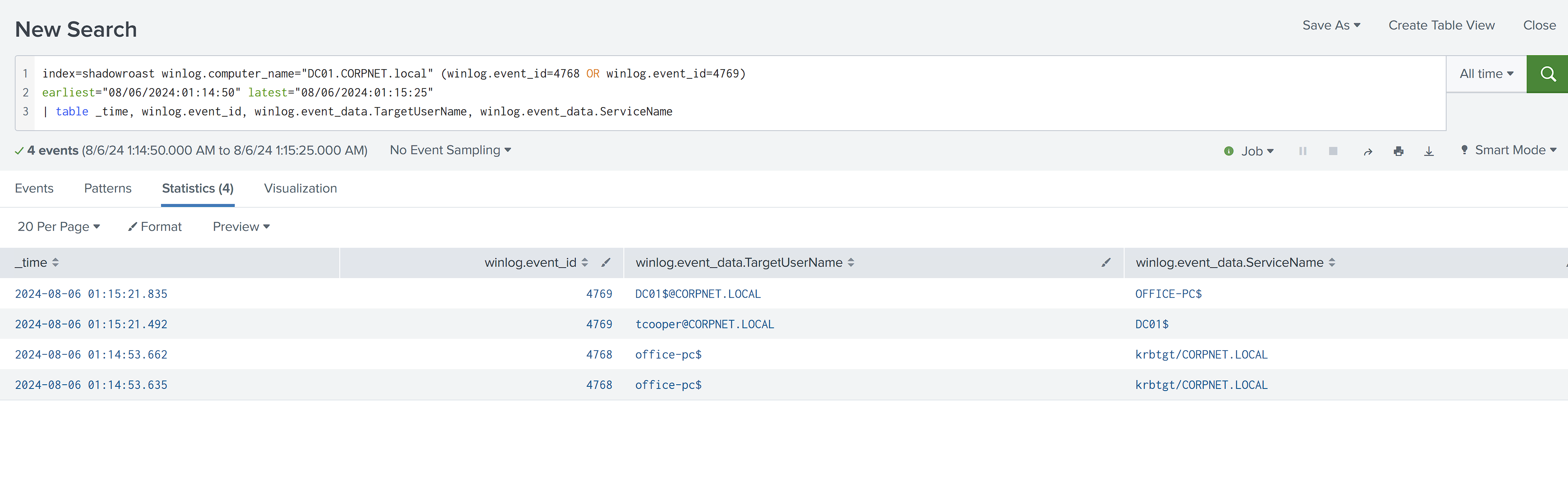Screen dimensions: 1568x493
Task: Click office-pc$ in the 01:14:53.635 row
Action: pyautogui.click(x=669, y=385)
